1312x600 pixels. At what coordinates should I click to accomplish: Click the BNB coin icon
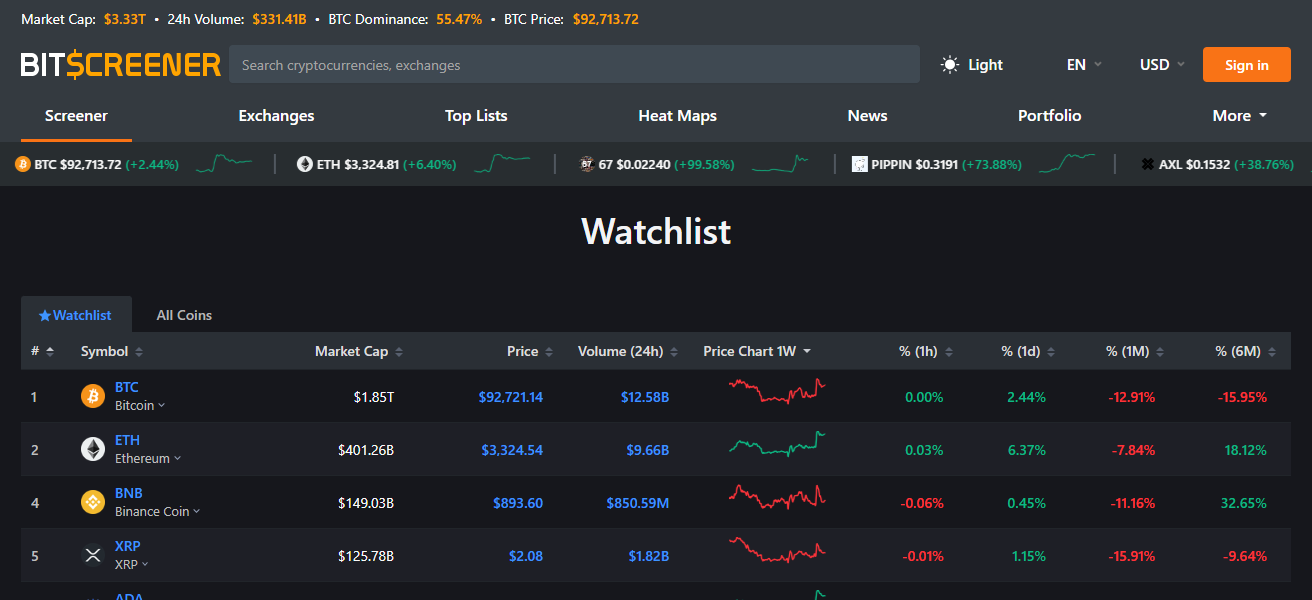[92, 501]
